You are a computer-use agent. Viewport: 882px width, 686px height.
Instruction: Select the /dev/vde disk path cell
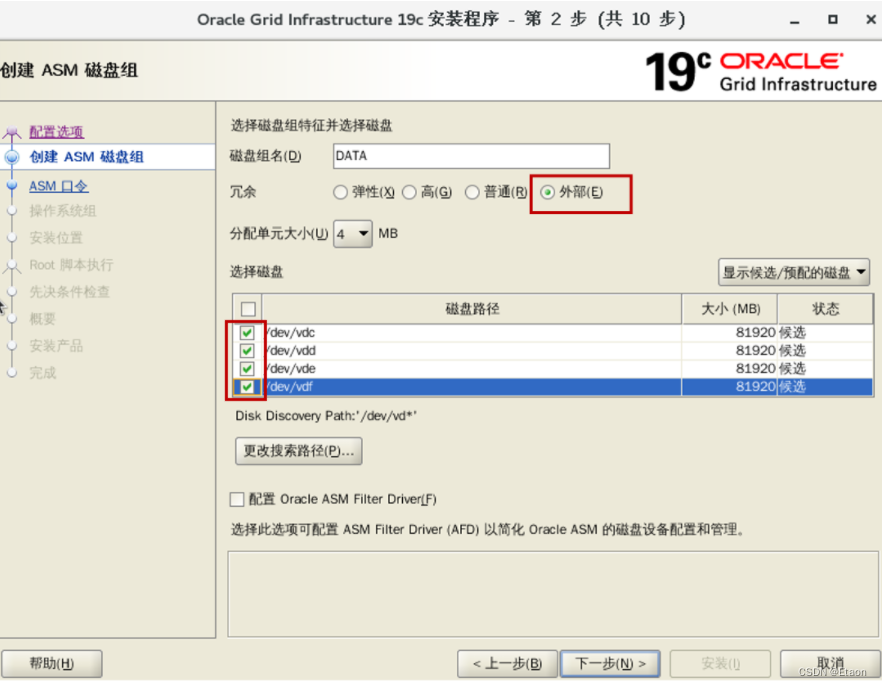coord(472,368)
